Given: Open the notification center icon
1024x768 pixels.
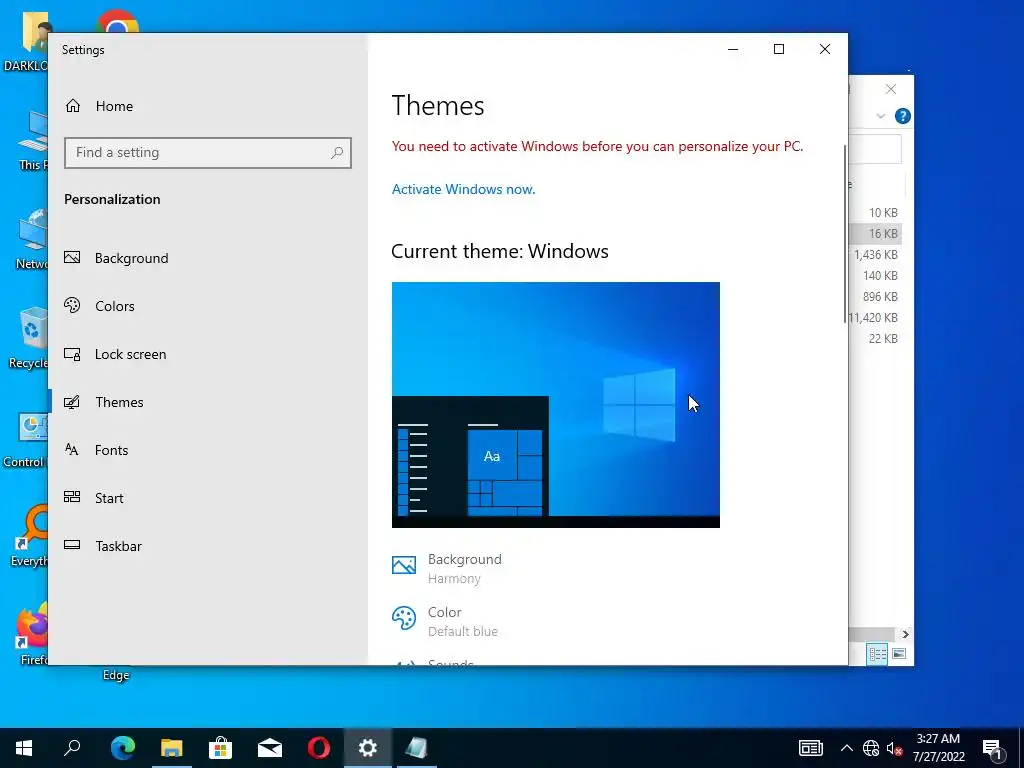Looking at the screenshot, I should pos(993,749).
